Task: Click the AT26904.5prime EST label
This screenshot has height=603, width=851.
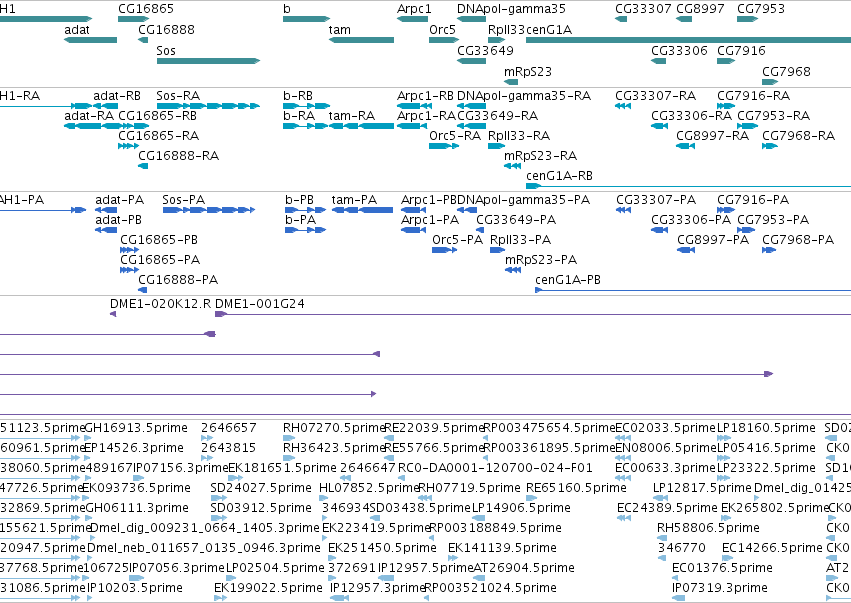Action: [x=524, y=568]
